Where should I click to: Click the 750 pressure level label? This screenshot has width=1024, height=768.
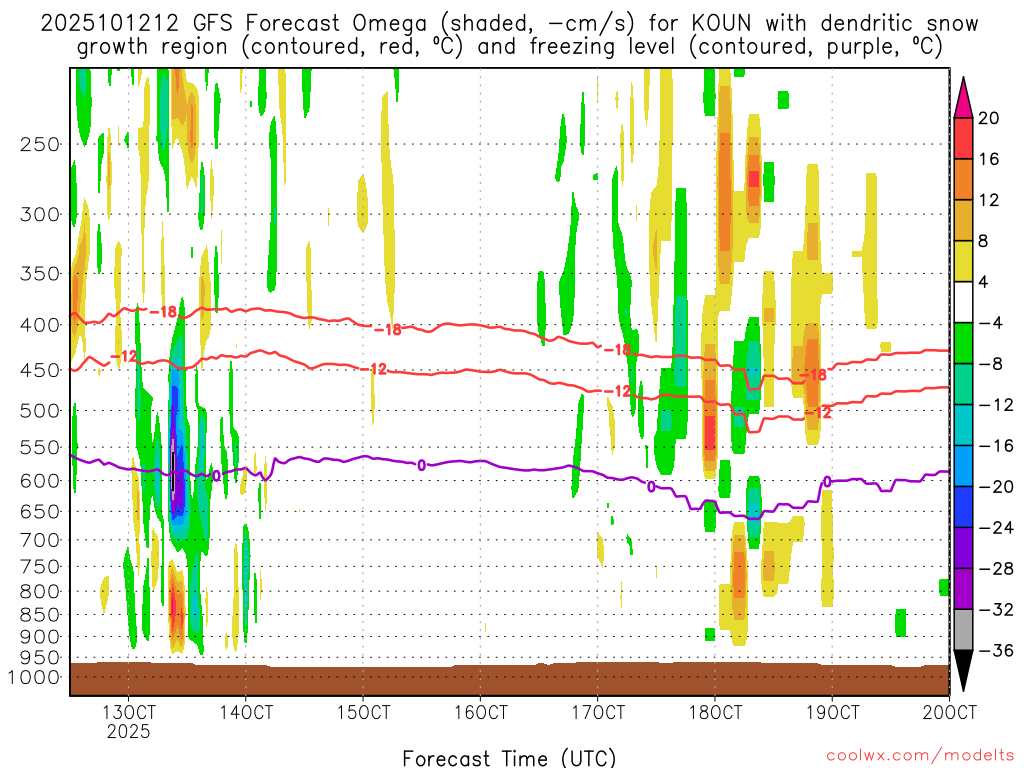[40, 567]
